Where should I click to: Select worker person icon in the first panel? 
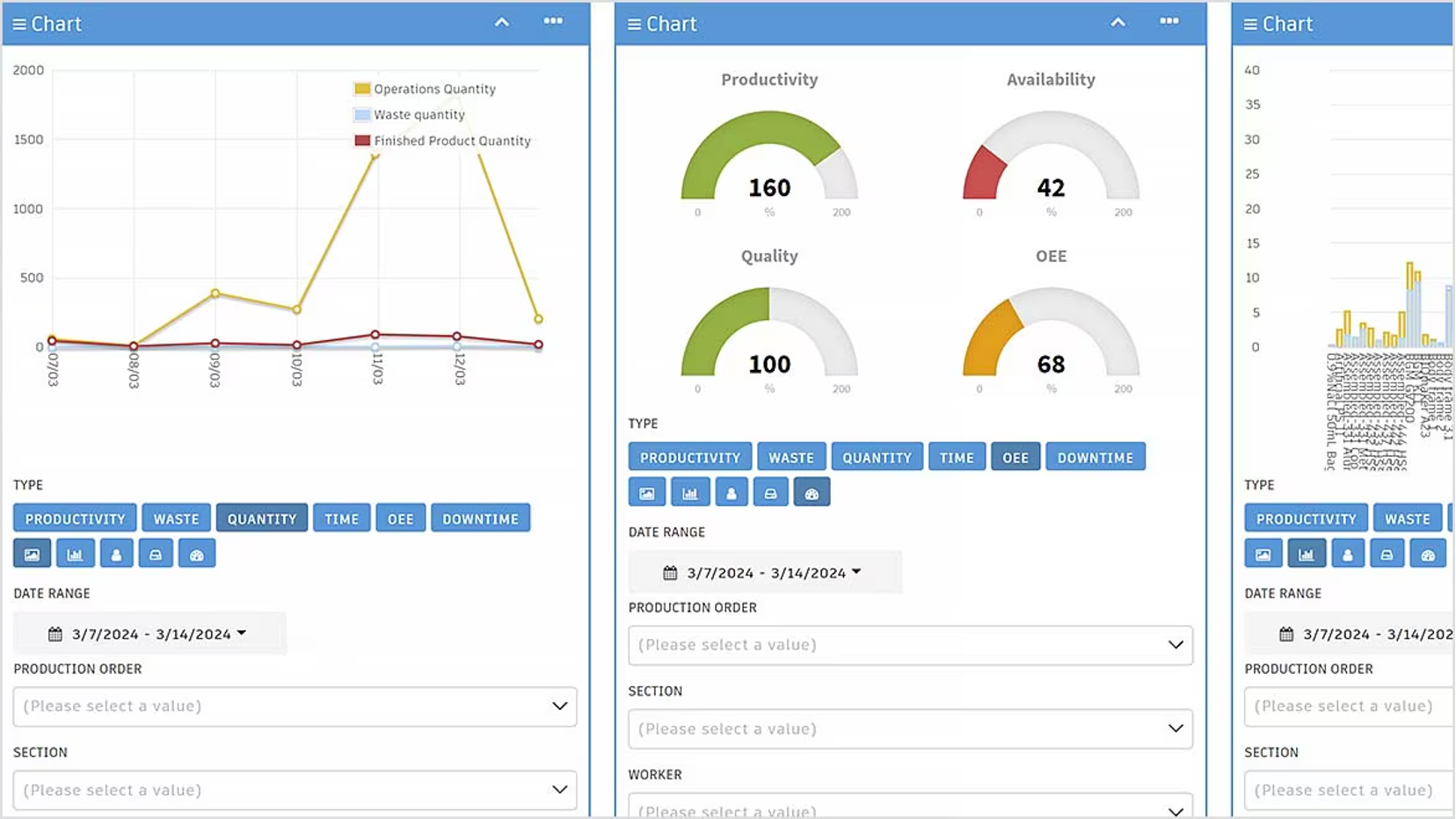pos(116,554)
